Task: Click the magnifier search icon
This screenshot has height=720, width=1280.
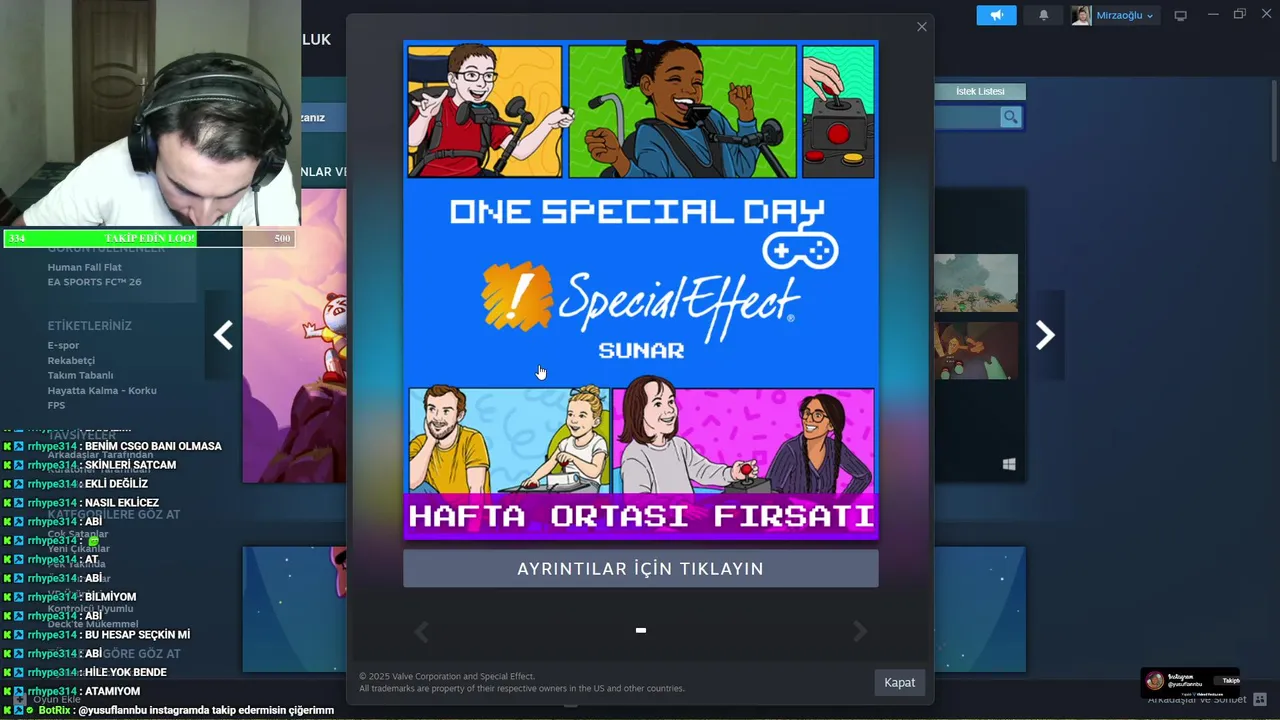Action: 1010,118
